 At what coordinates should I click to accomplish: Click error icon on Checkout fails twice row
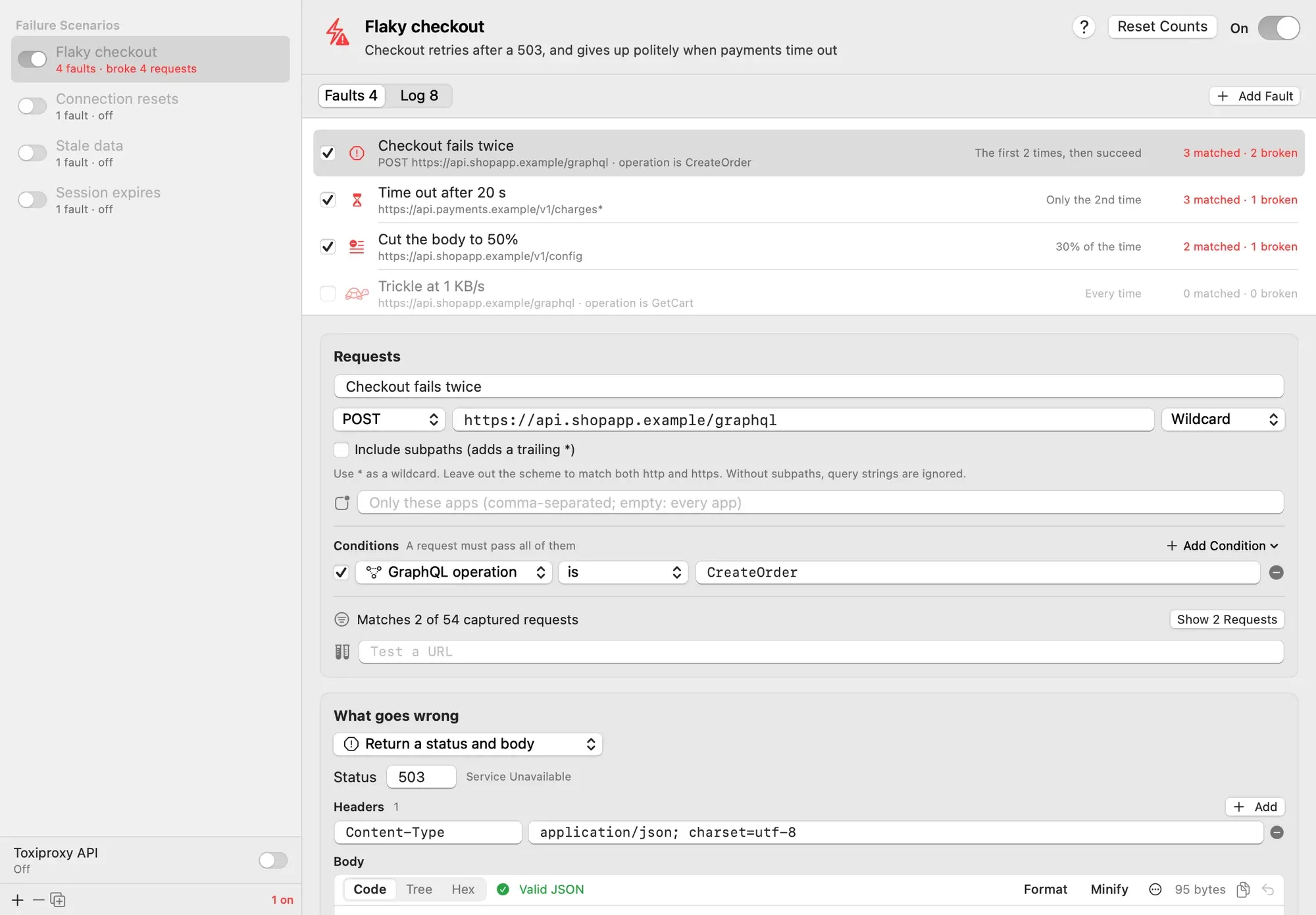357,153
